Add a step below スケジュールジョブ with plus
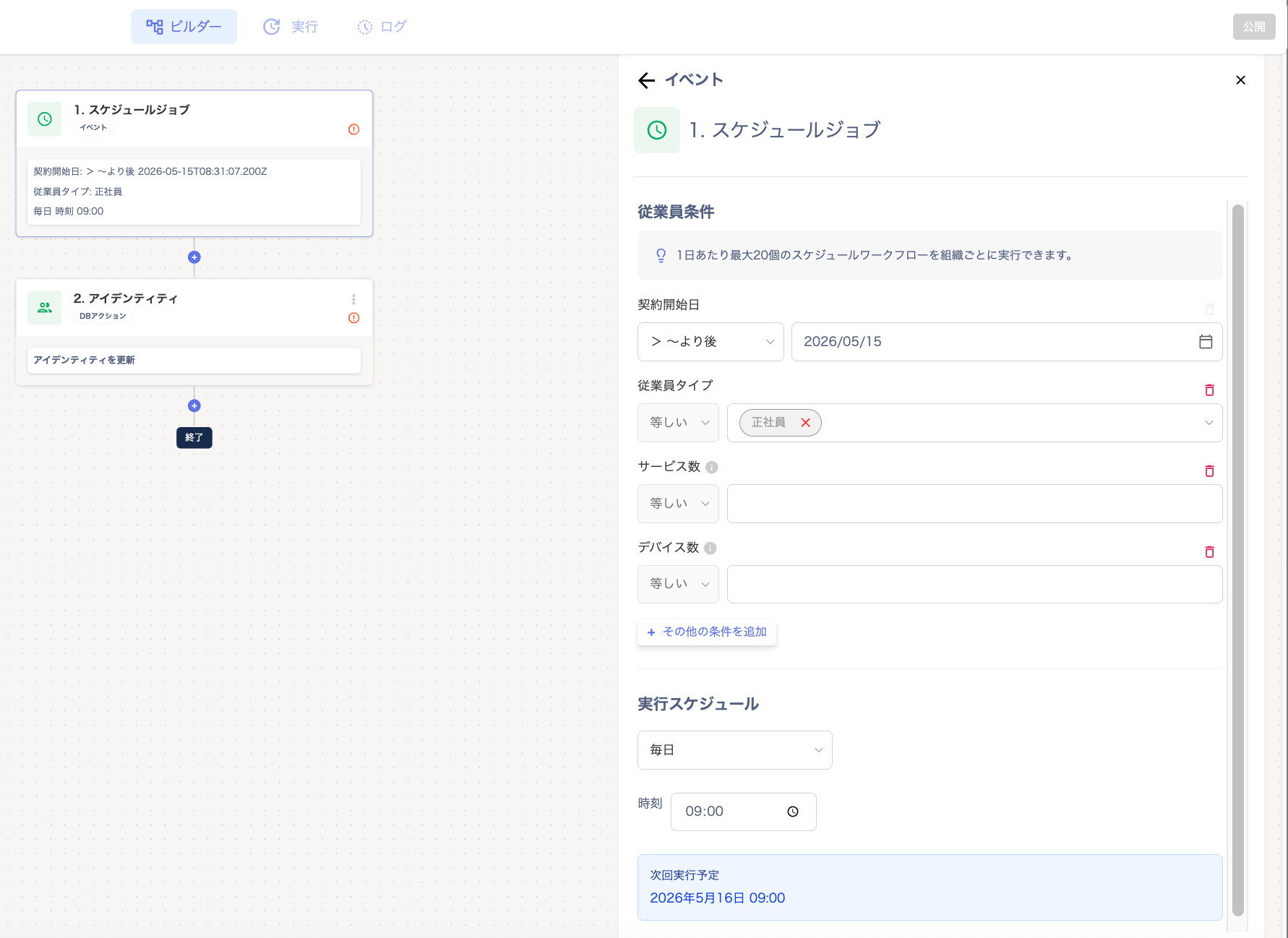This screenshot has height=938, width=1288. [194, 257]
